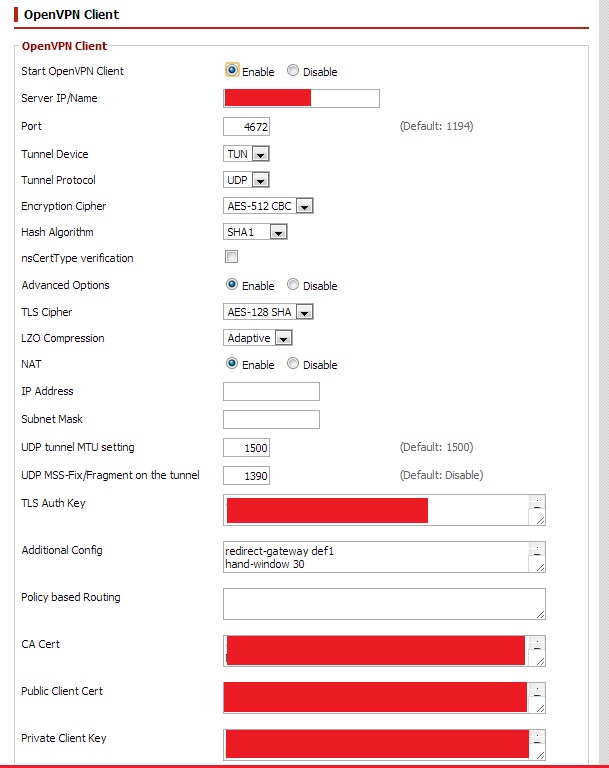Expand the Hash Algorithm SHA1 dropdown
The image size is (609, 768).
point(255,232)
